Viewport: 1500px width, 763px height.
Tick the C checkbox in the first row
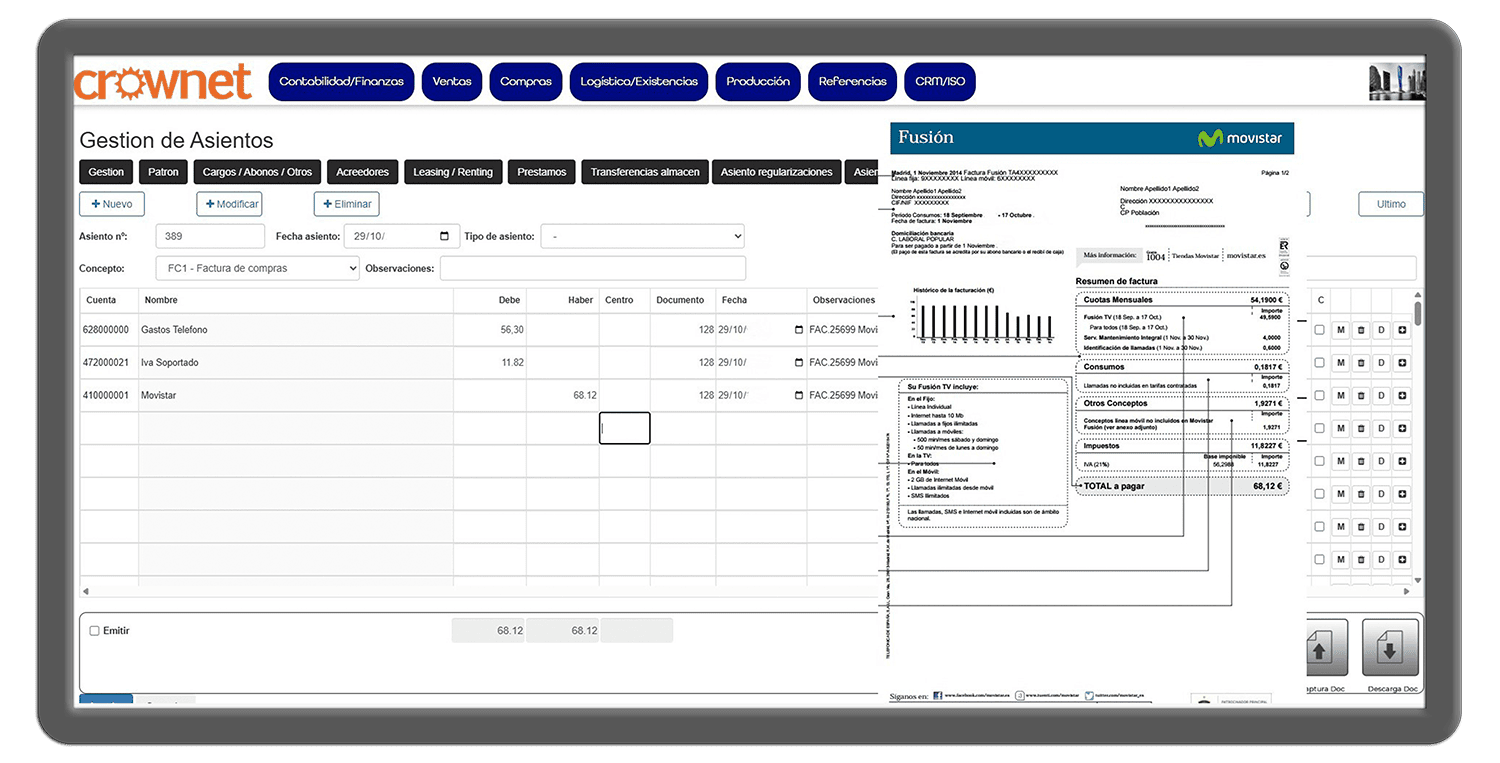(1320, 330)
